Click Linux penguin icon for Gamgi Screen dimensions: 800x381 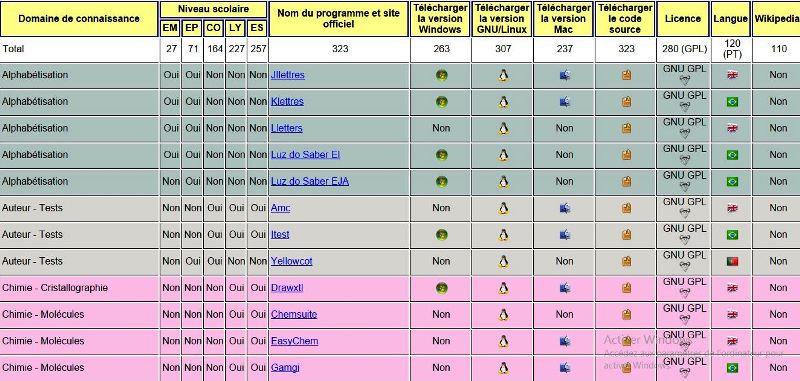[504, 367]
